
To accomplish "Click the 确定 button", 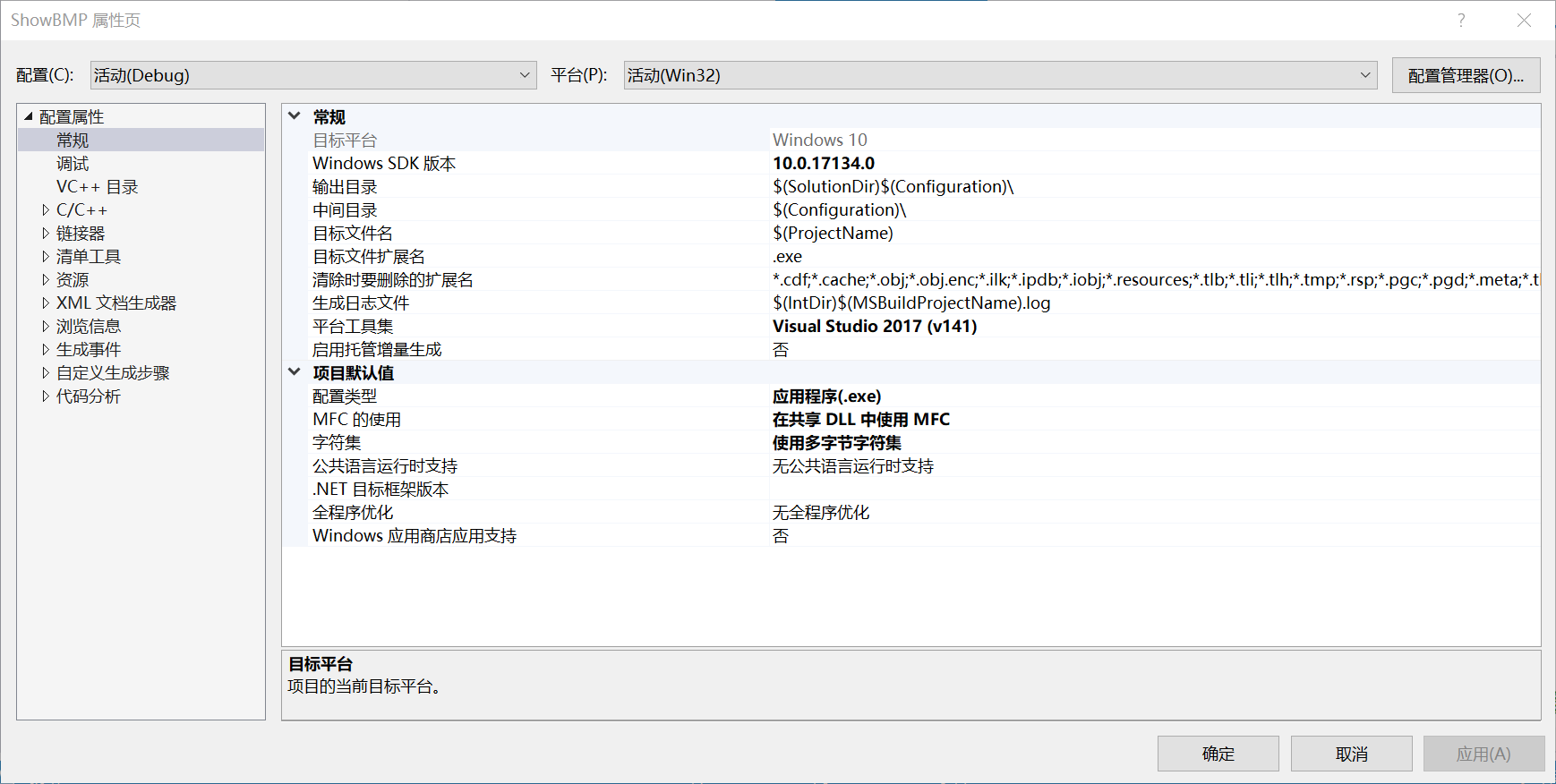I will pos(1218,754).
